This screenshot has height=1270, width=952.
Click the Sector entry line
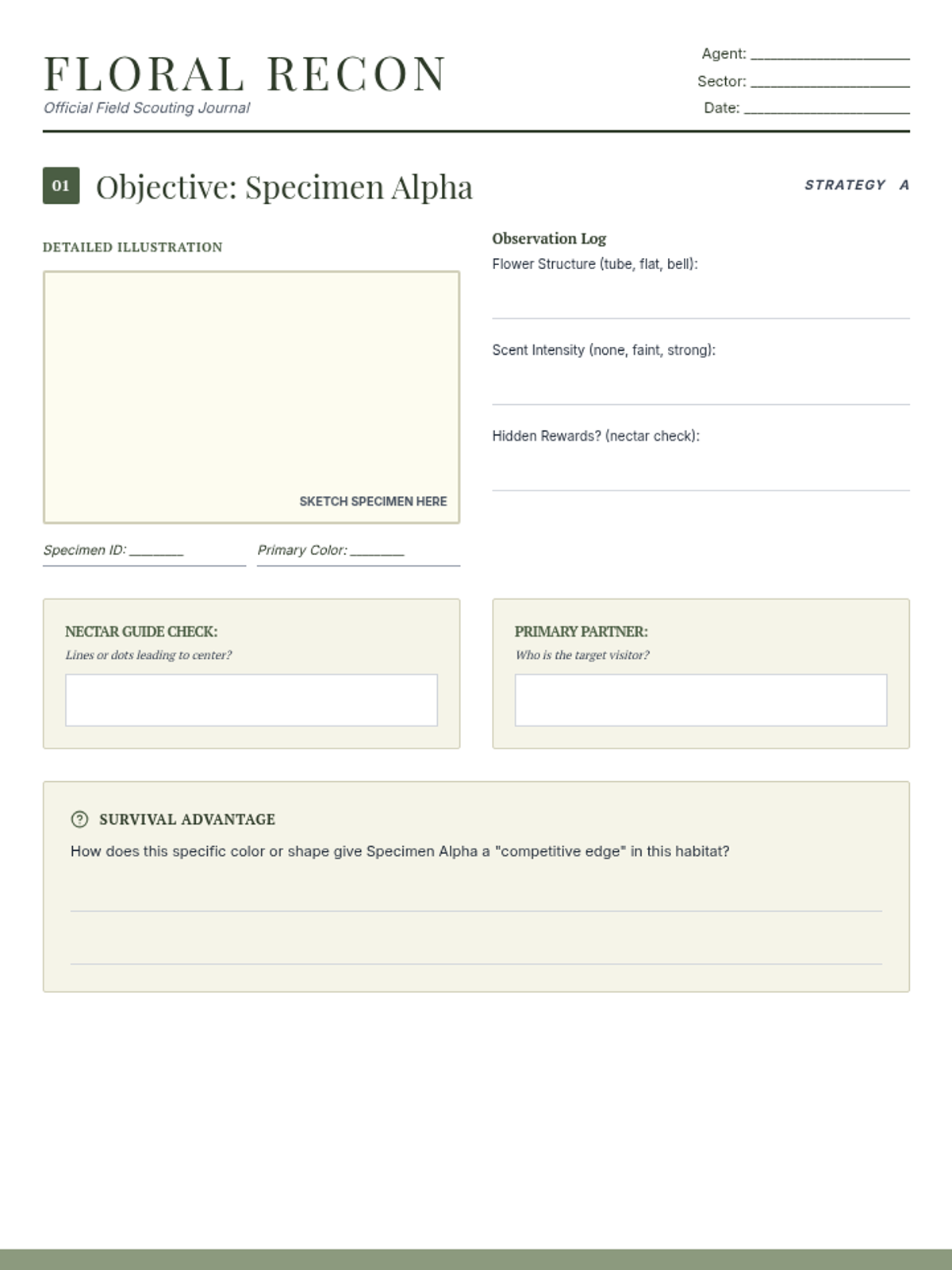(x=829, y=82)
